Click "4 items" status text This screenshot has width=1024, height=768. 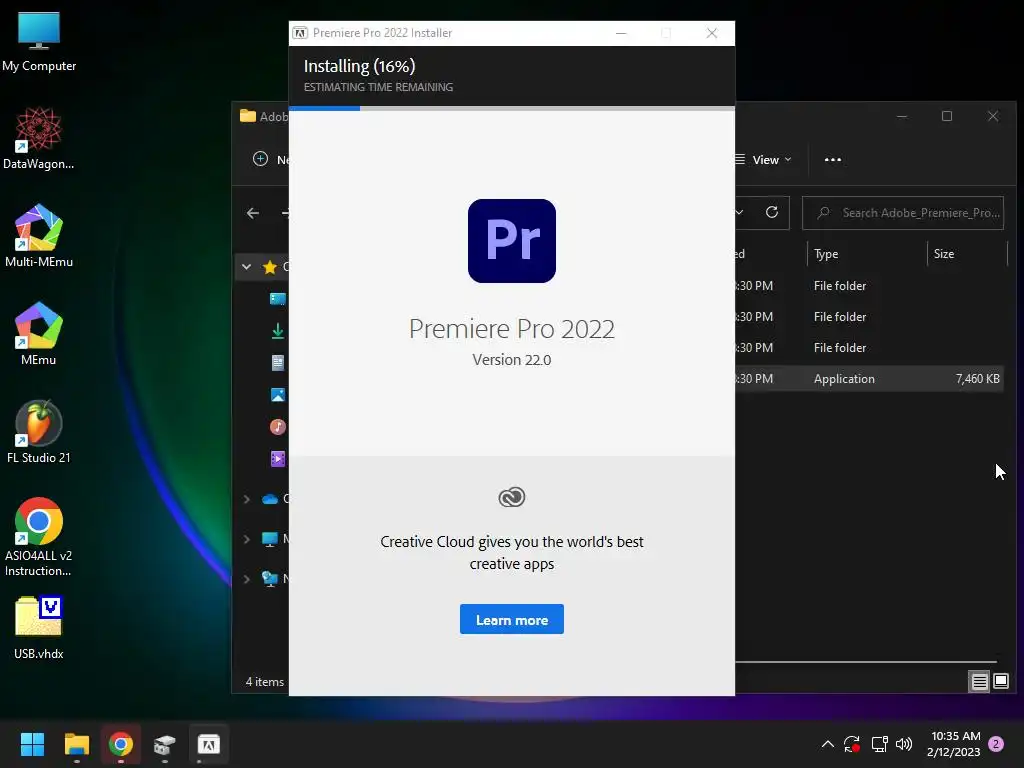pyautogui.click(x=264, y=682)
